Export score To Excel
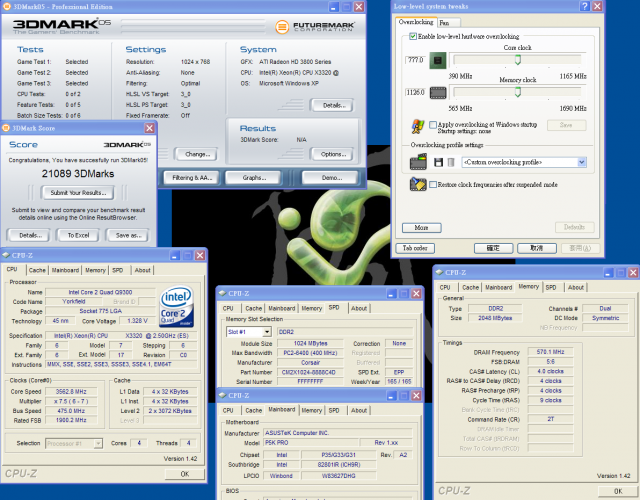 point(78,235)
